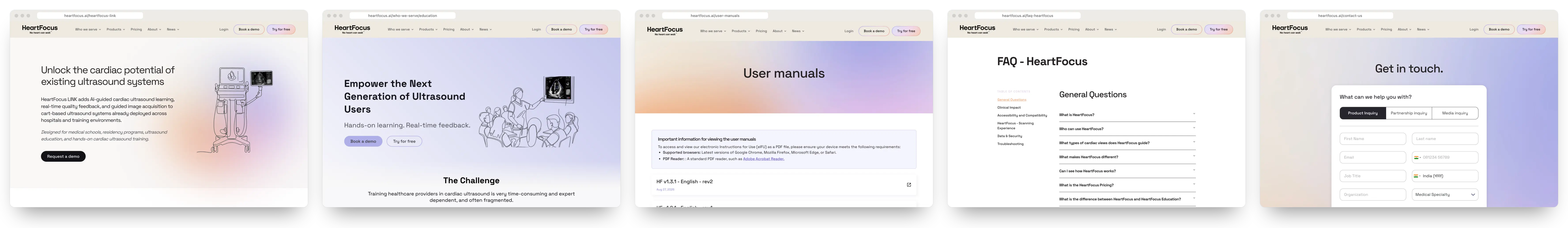Expand the 'What is HeartFocus?' question

pyautogui.click(x=1127, y=115)
